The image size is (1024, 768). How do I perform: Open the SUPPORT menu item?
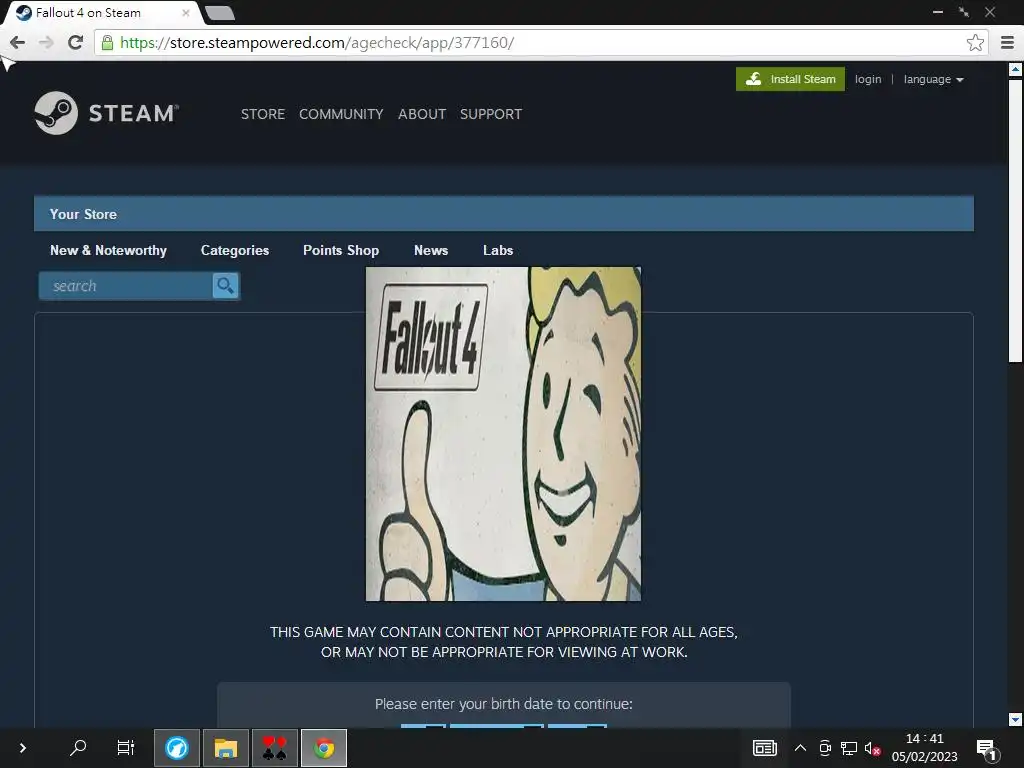pos(490,114)
